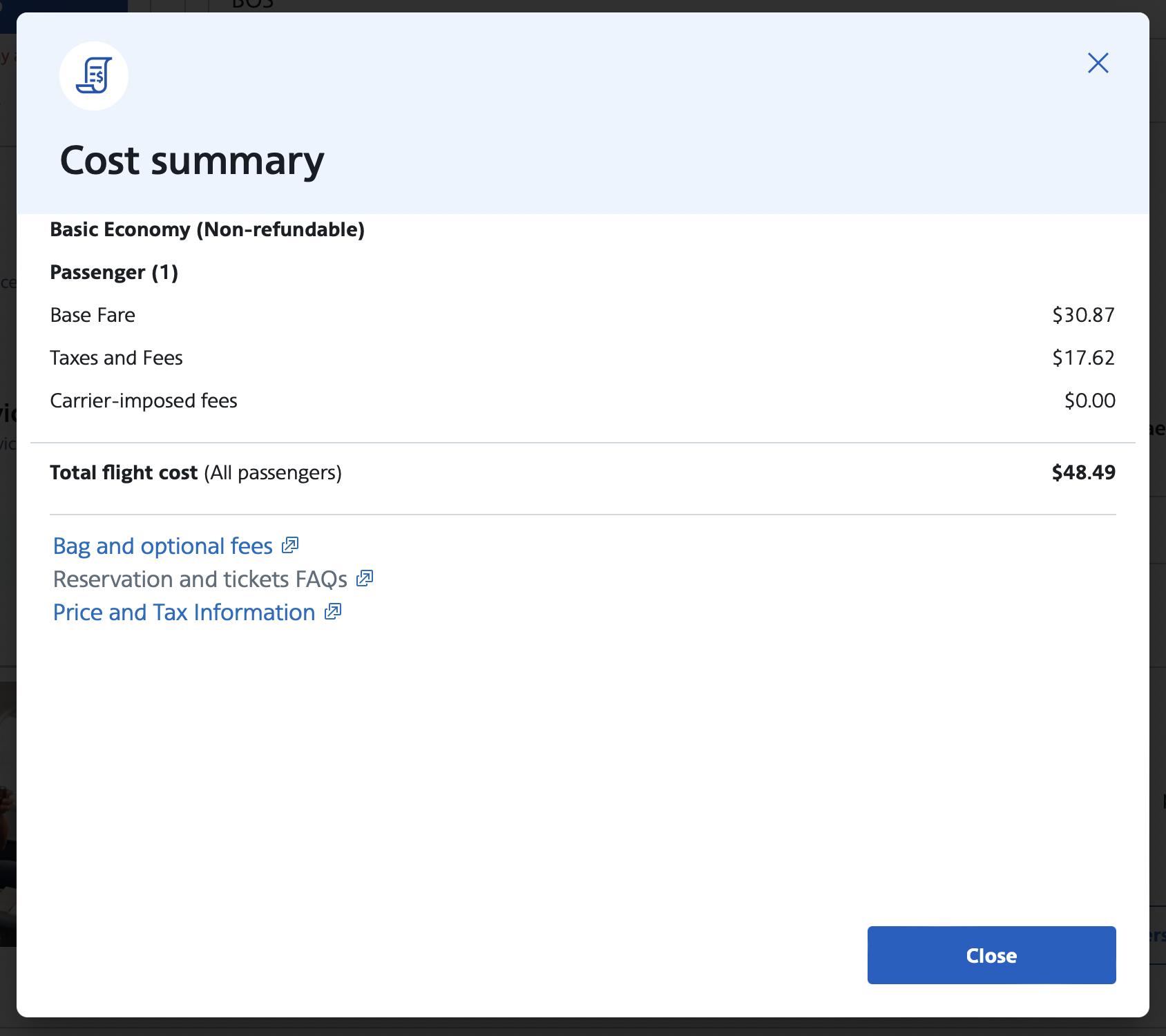The image size is (1166, 1036).
Task: Open the Price and Tax Information link
Action: click(184, 613)
